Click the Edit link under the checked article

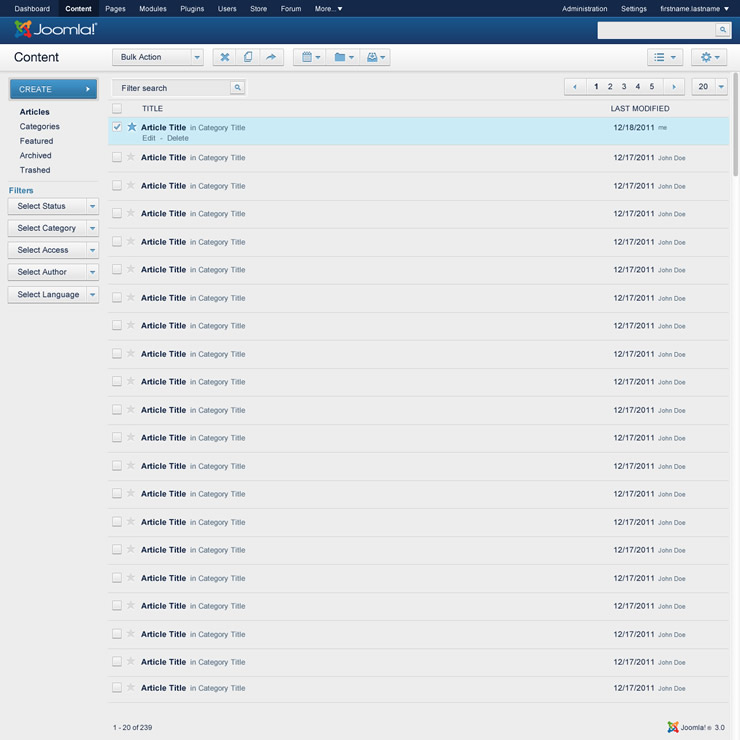pyautogui.click(x=149, y=138)
